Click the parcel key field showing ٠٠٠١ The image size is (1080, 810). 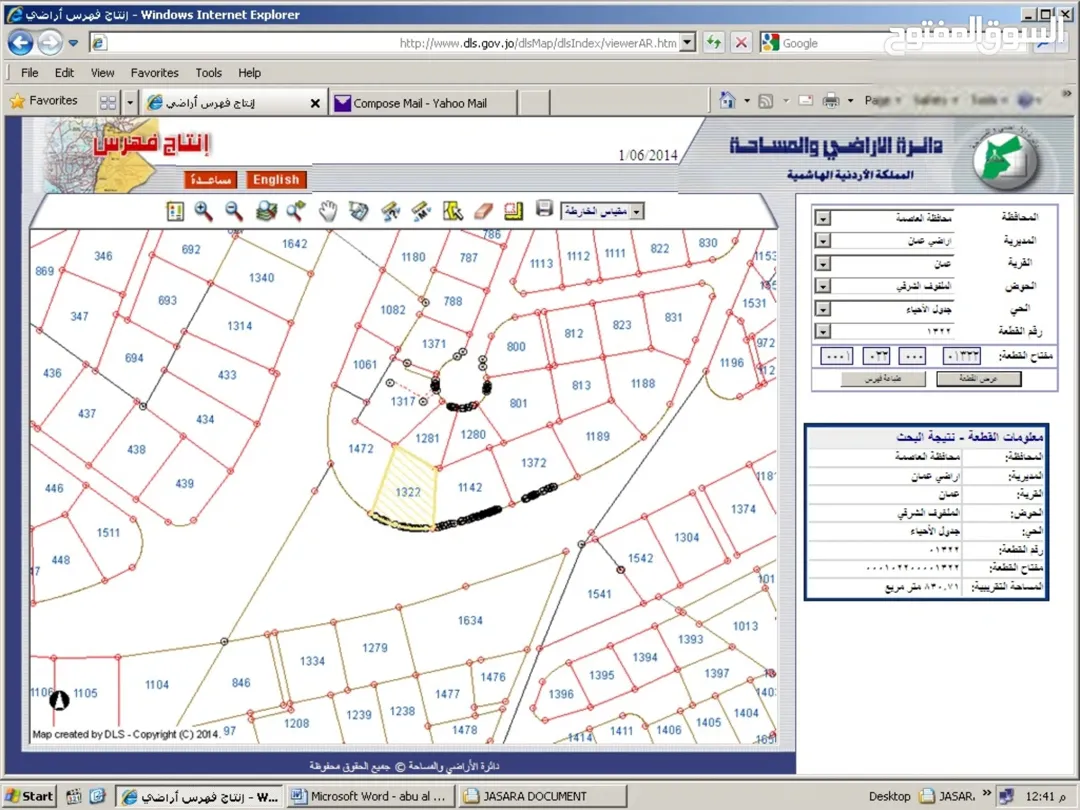tap(836, 356)
